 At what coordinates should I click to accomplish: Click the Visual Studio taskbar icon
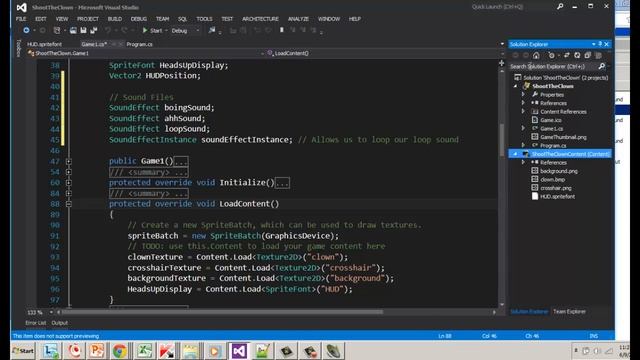pyautogui.click(x=239, y=351)
